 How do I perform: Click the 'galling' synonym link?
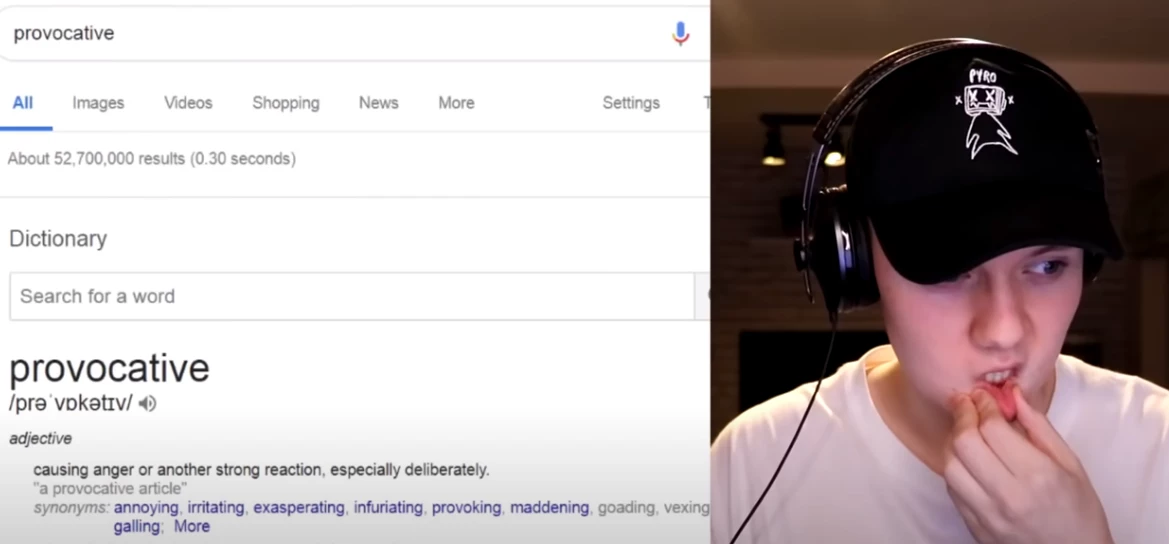(x=136, y=527)
